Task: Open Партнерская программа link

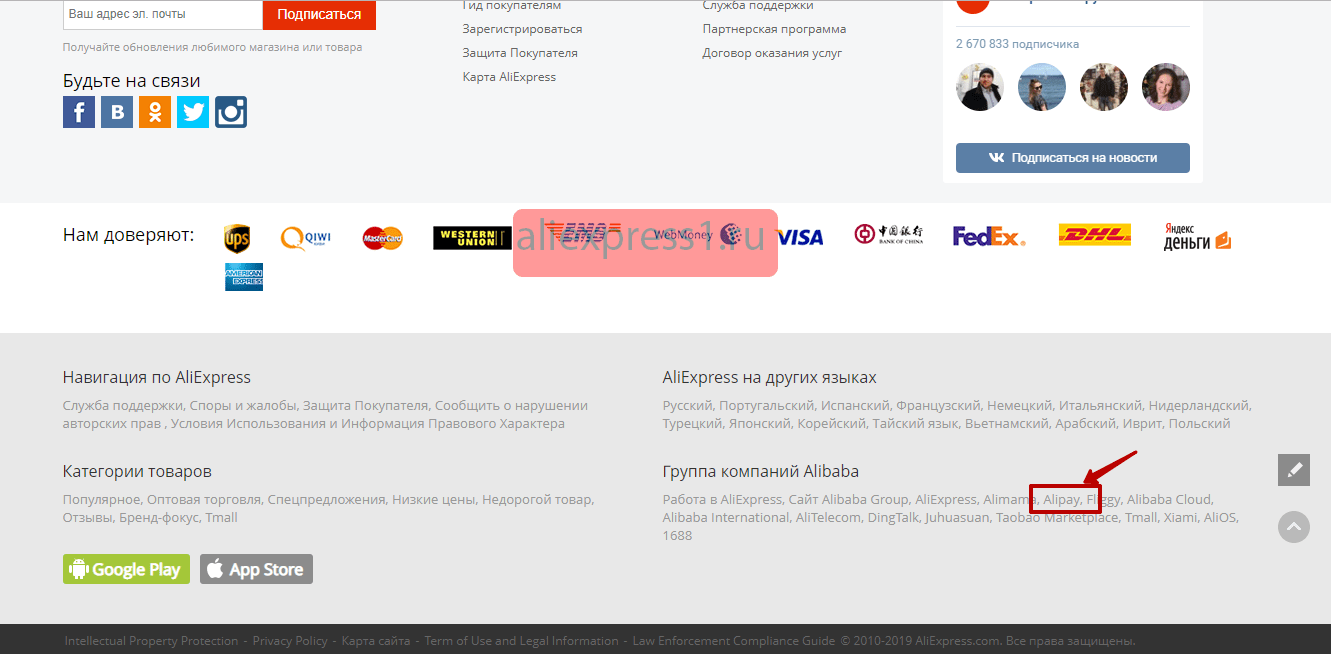Action: pos(774,29)
